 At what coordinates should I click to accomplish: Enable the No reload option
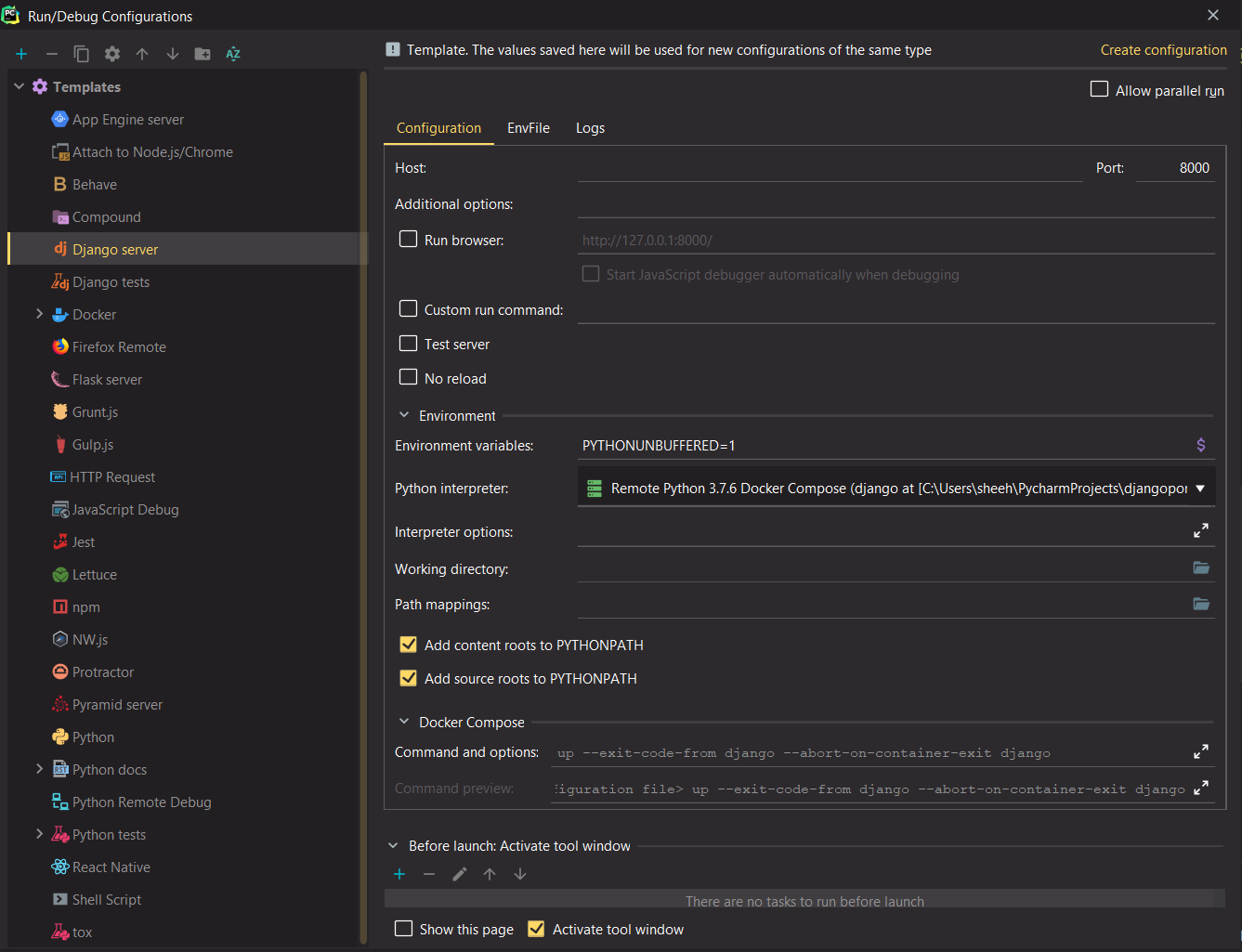pyautogui.click(x=408, y=377)
